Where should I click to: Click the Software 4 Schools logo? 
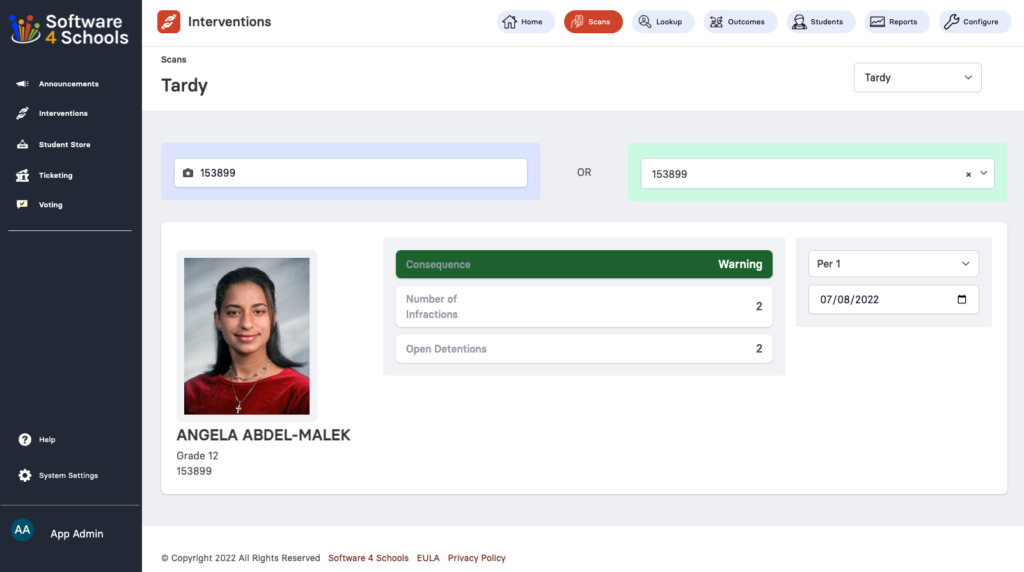click(x=69, y=29)
